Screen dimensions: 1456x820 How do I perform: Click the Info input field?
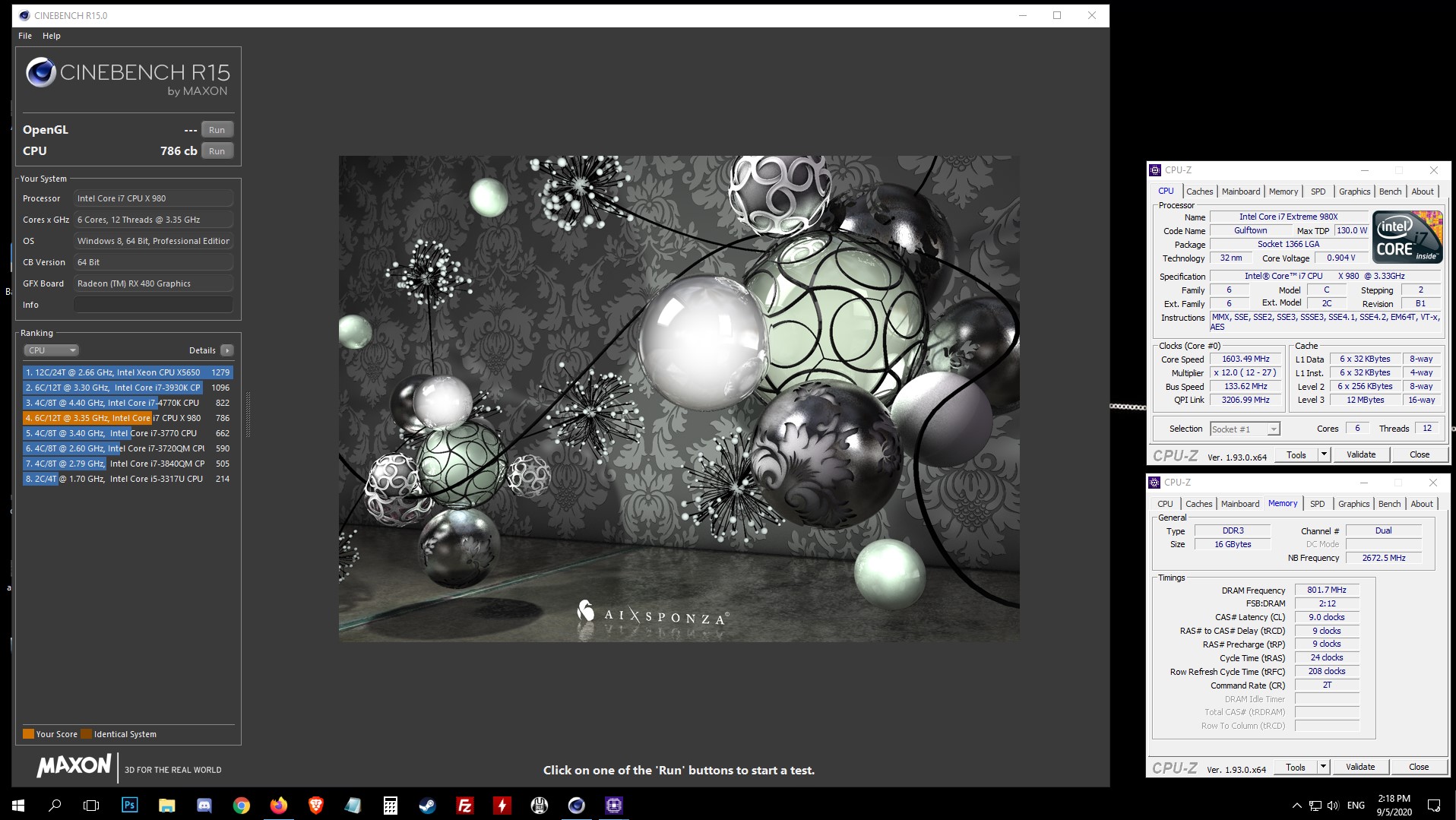[154, 305]
